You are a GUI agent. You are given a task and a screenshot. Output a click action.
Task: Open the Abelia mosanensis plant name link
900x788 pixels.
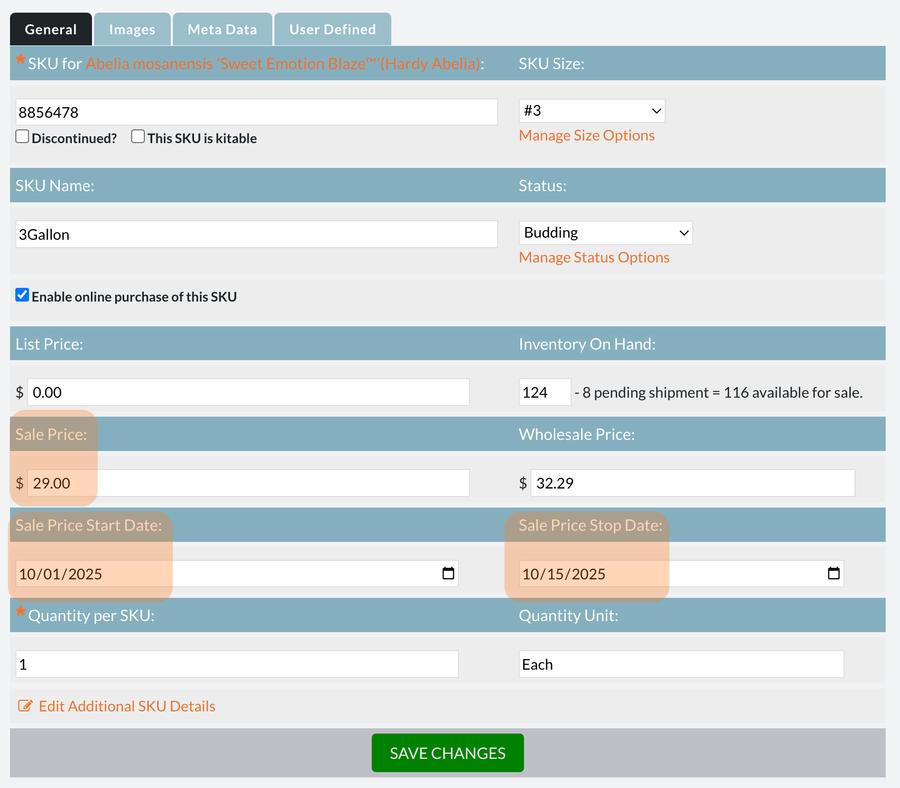282,64
